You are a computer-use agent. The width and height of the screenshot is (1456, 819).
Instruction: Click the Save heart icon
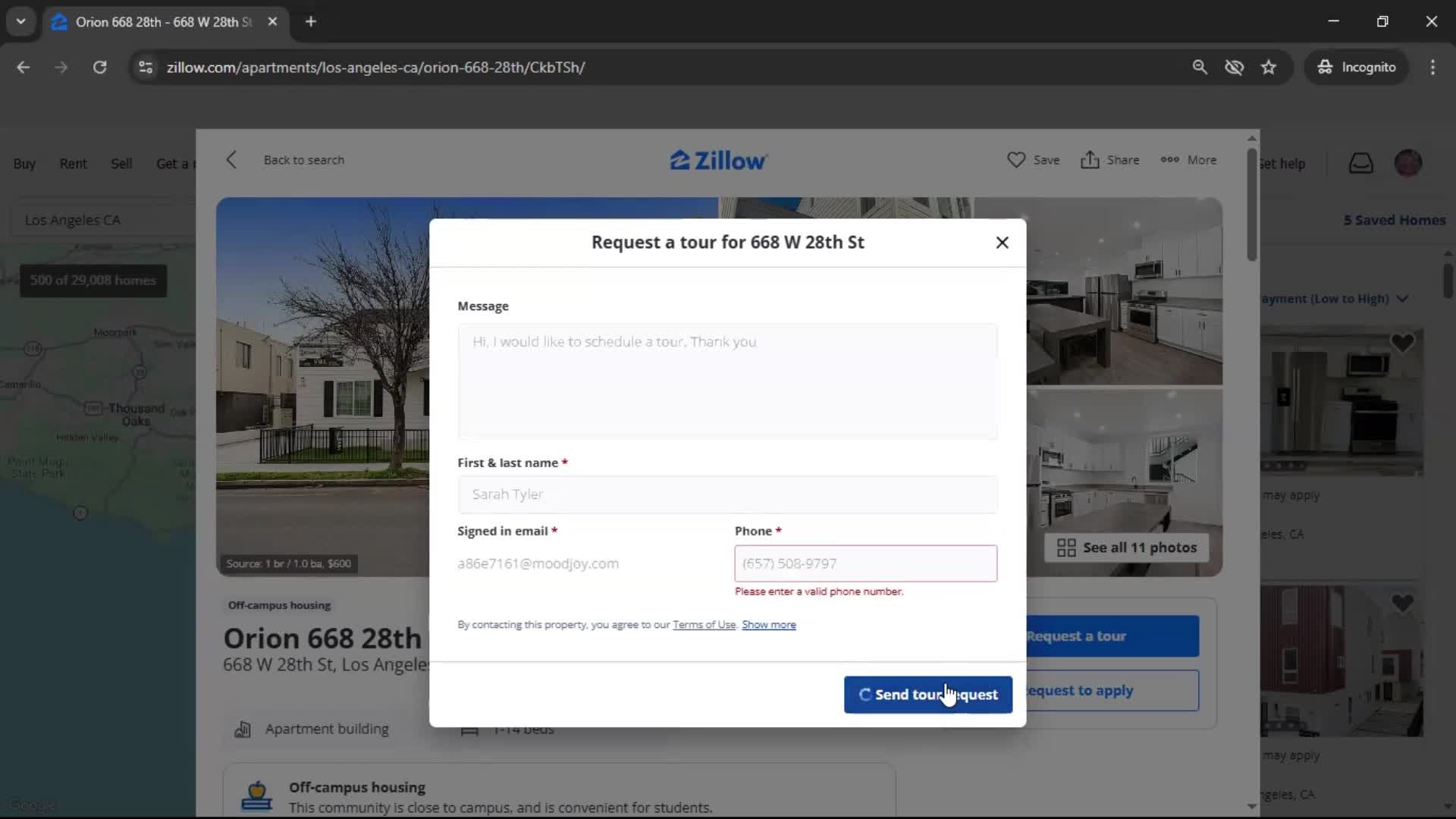coord(1015,160)
